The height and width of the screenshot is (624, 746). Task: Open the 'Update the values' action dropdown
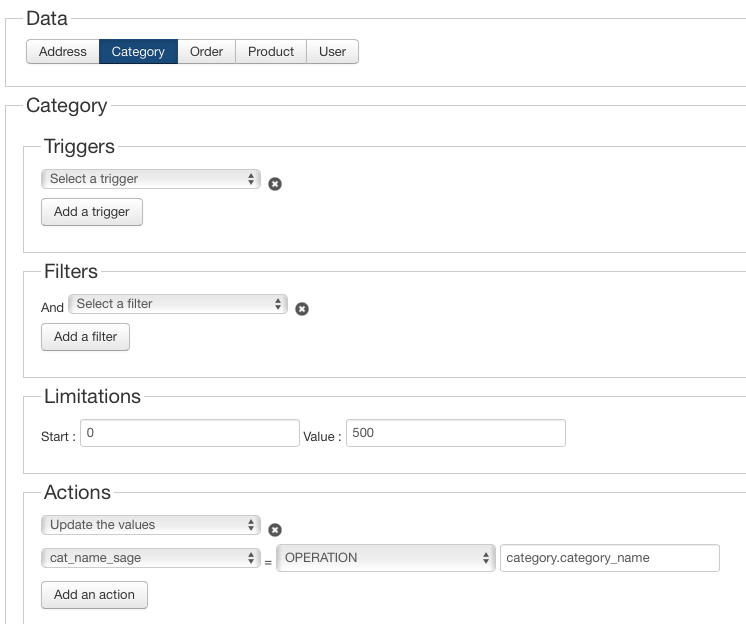(151, 525)
